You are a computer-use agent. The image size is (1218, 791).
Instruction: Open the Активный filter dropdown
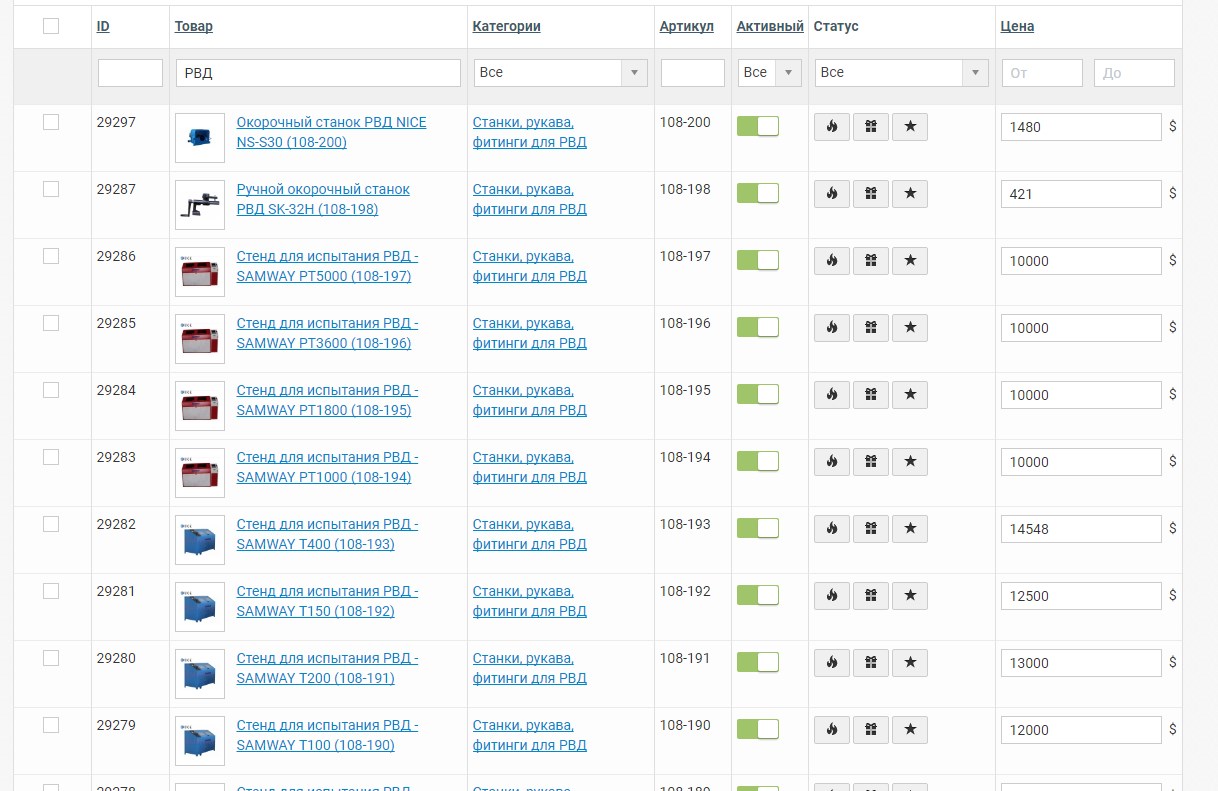pos(769,72)
